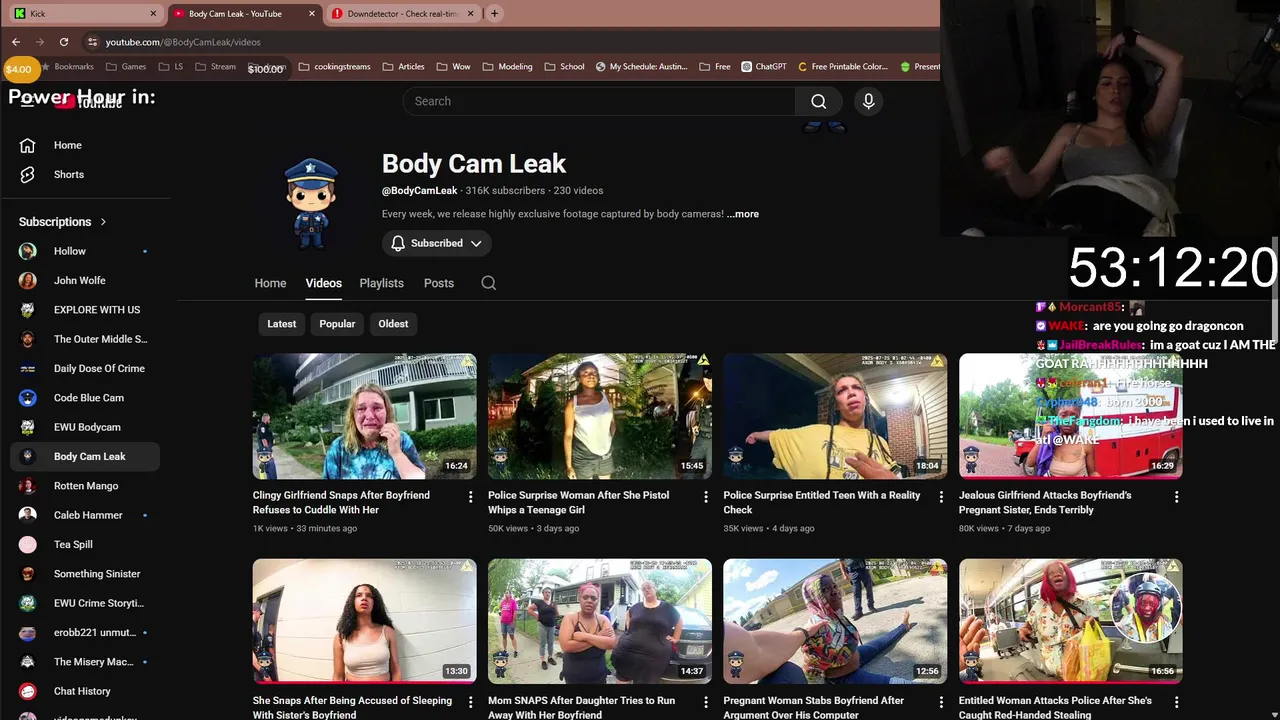Open Hollow subscription channel
The width and height of the screenshot is (1280, 720).
(85, 251)
